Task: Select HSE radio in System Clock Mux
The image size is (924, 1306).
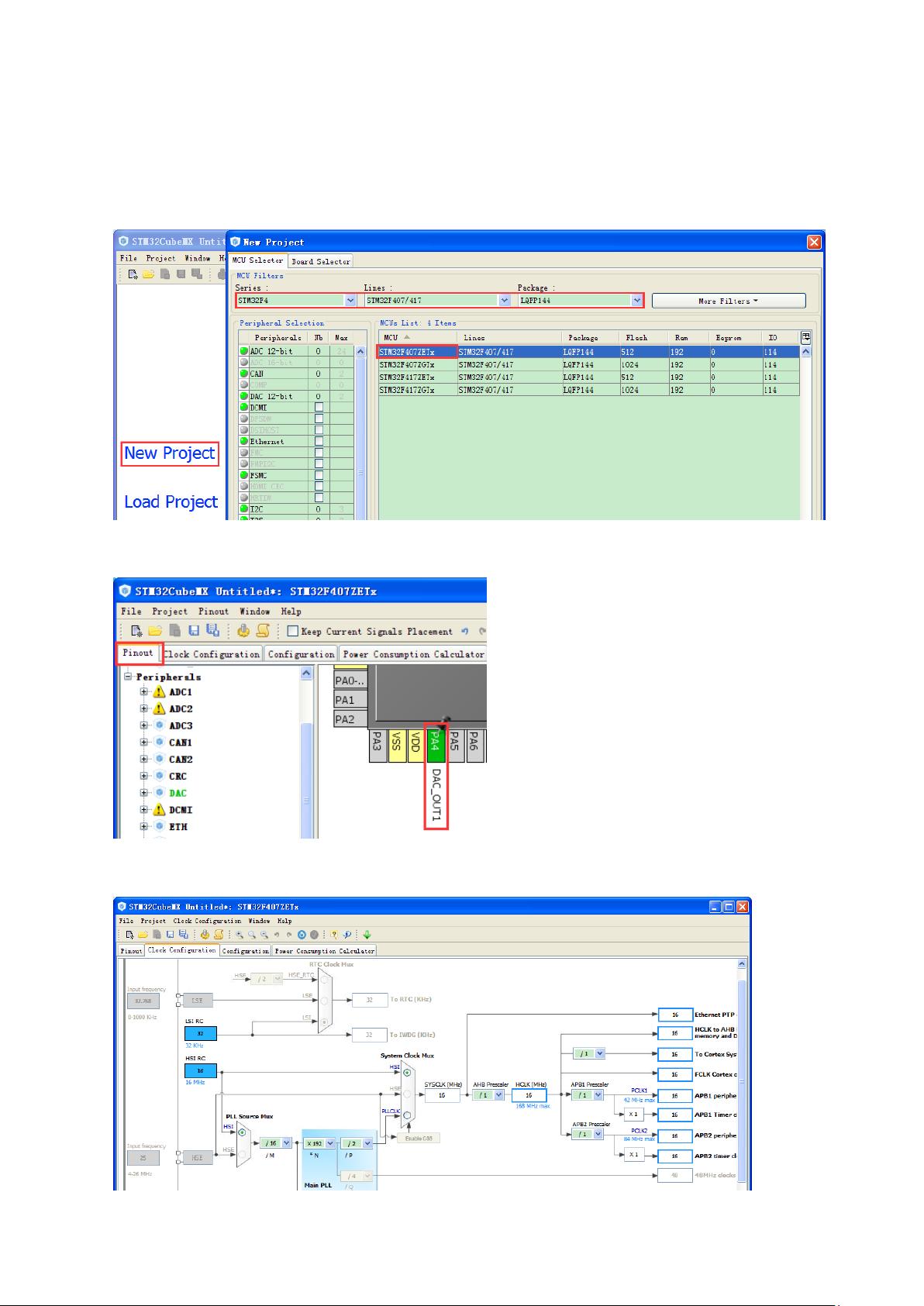Action: click(x=407, y=1094)
